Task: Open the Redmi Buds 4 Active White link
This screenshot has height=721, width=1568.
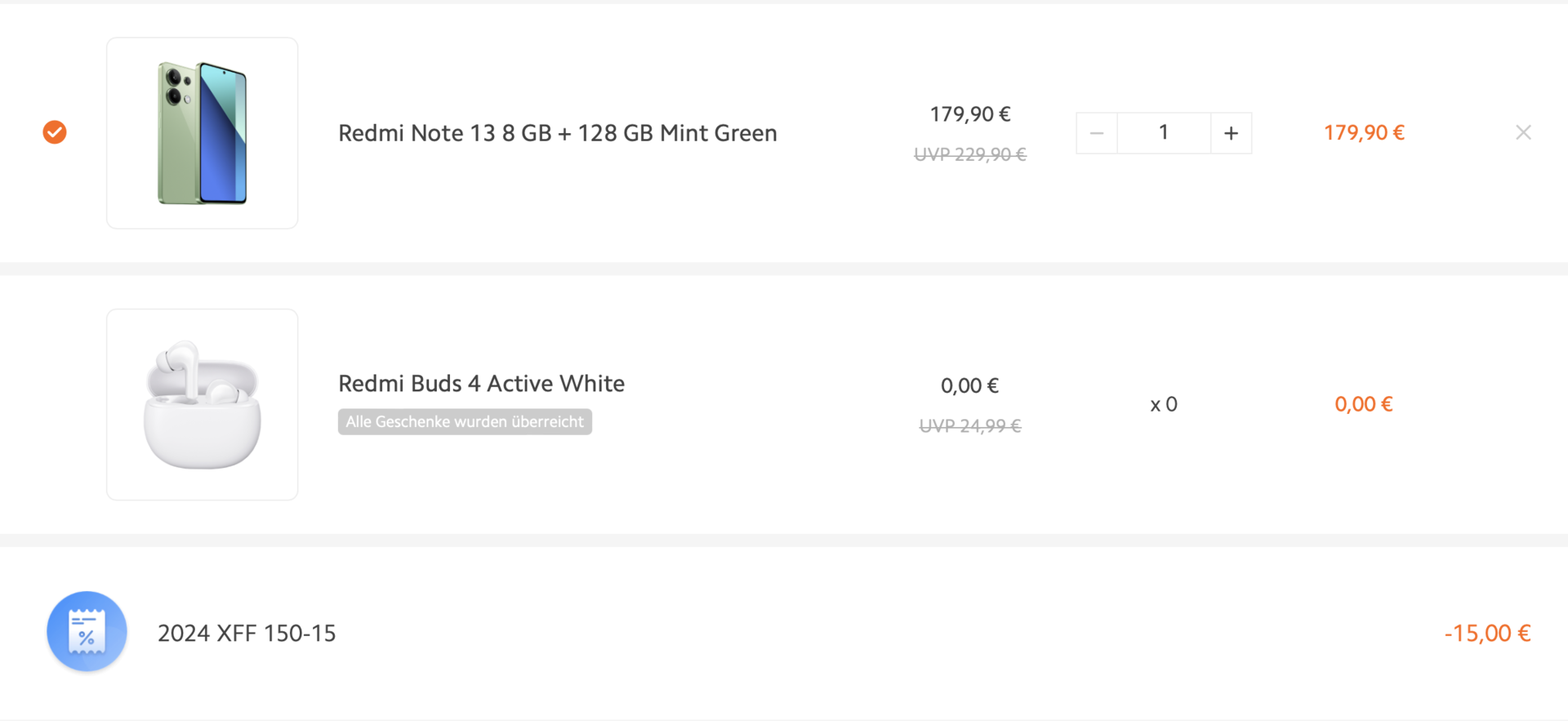Action: click(x=481, y=383)
